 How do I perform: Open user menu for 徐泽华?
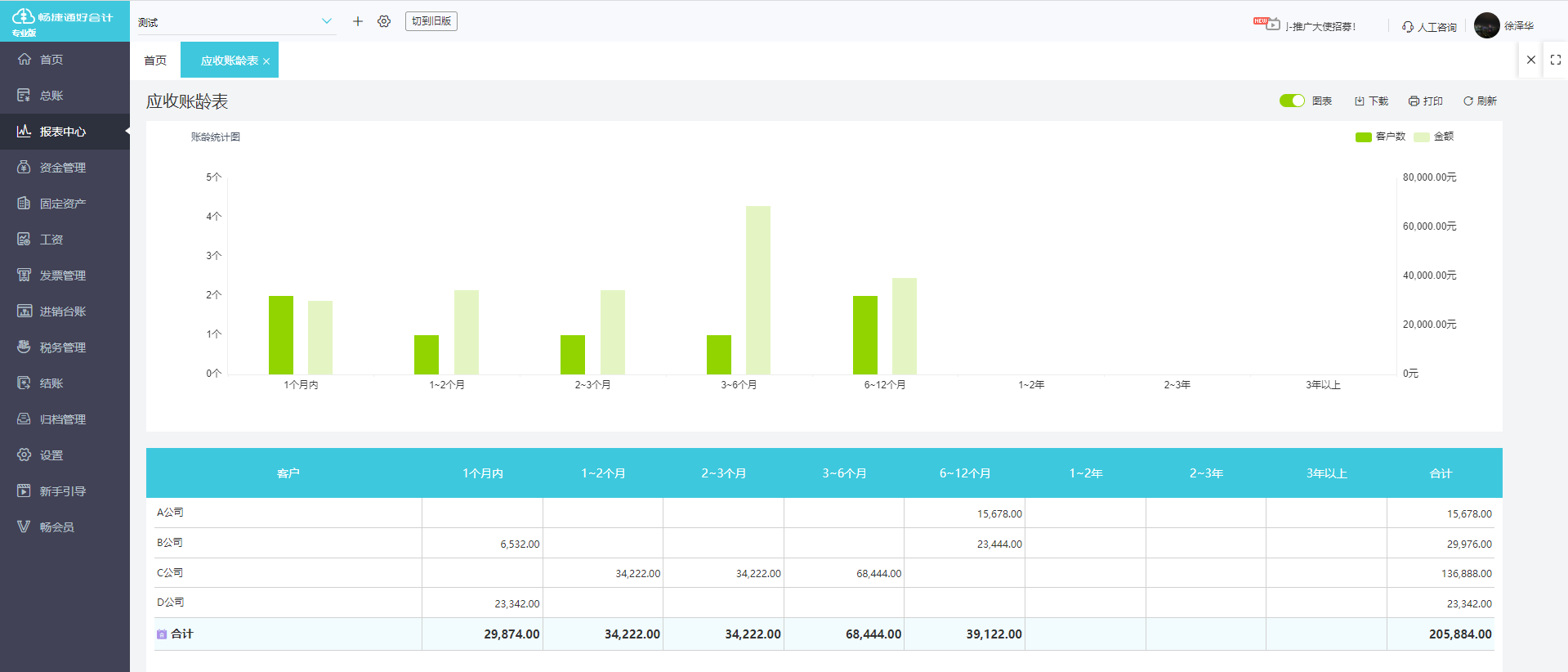[1504, 26]
